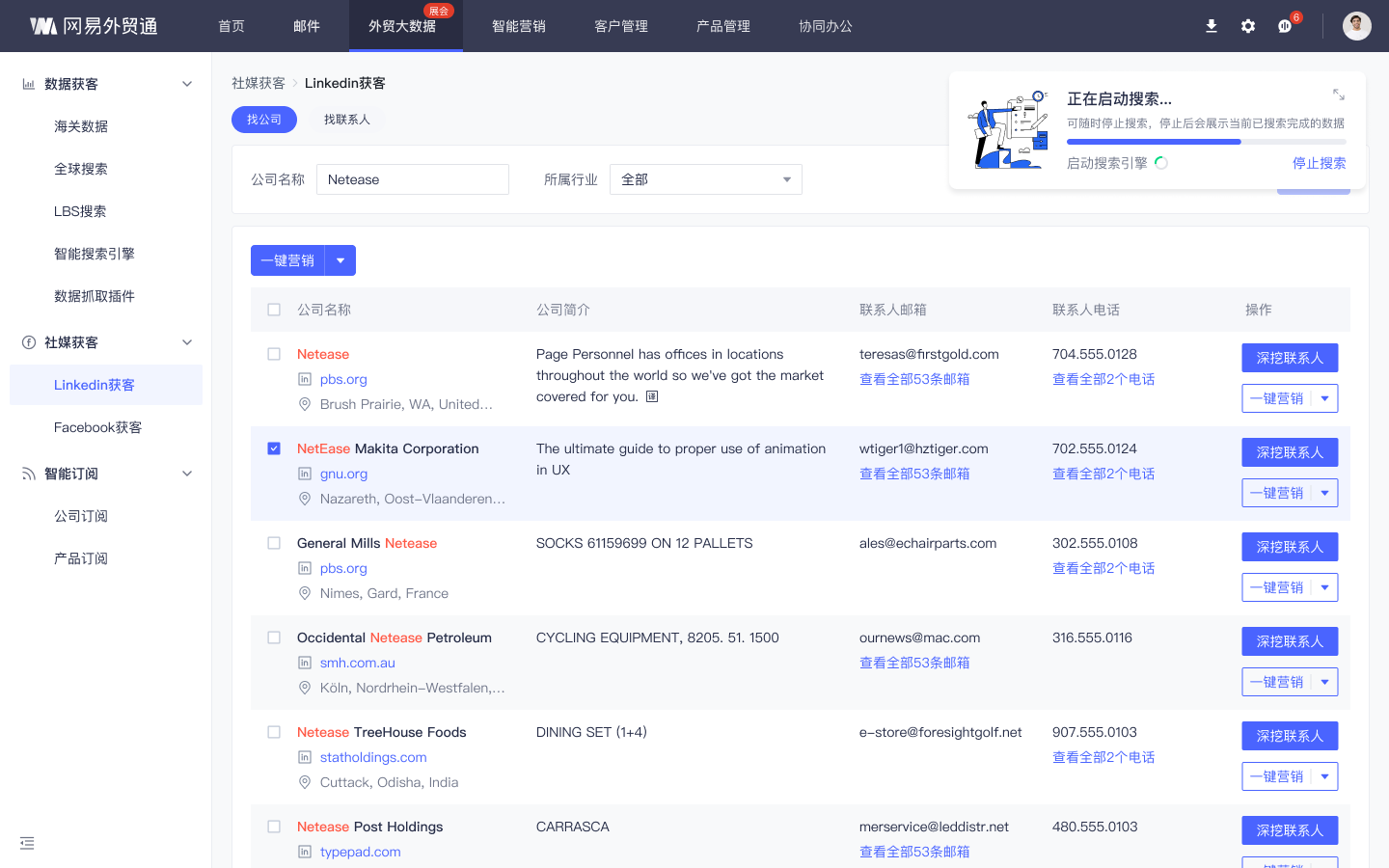The width and height of the screenshot is (1389, 868).
Task: Switch to the 找联系人 tab
Action: point(347,120)
